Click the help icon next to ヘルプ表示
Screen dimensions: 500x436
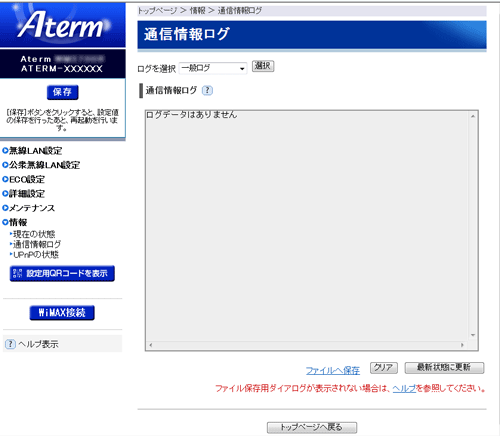click(10, 344)
